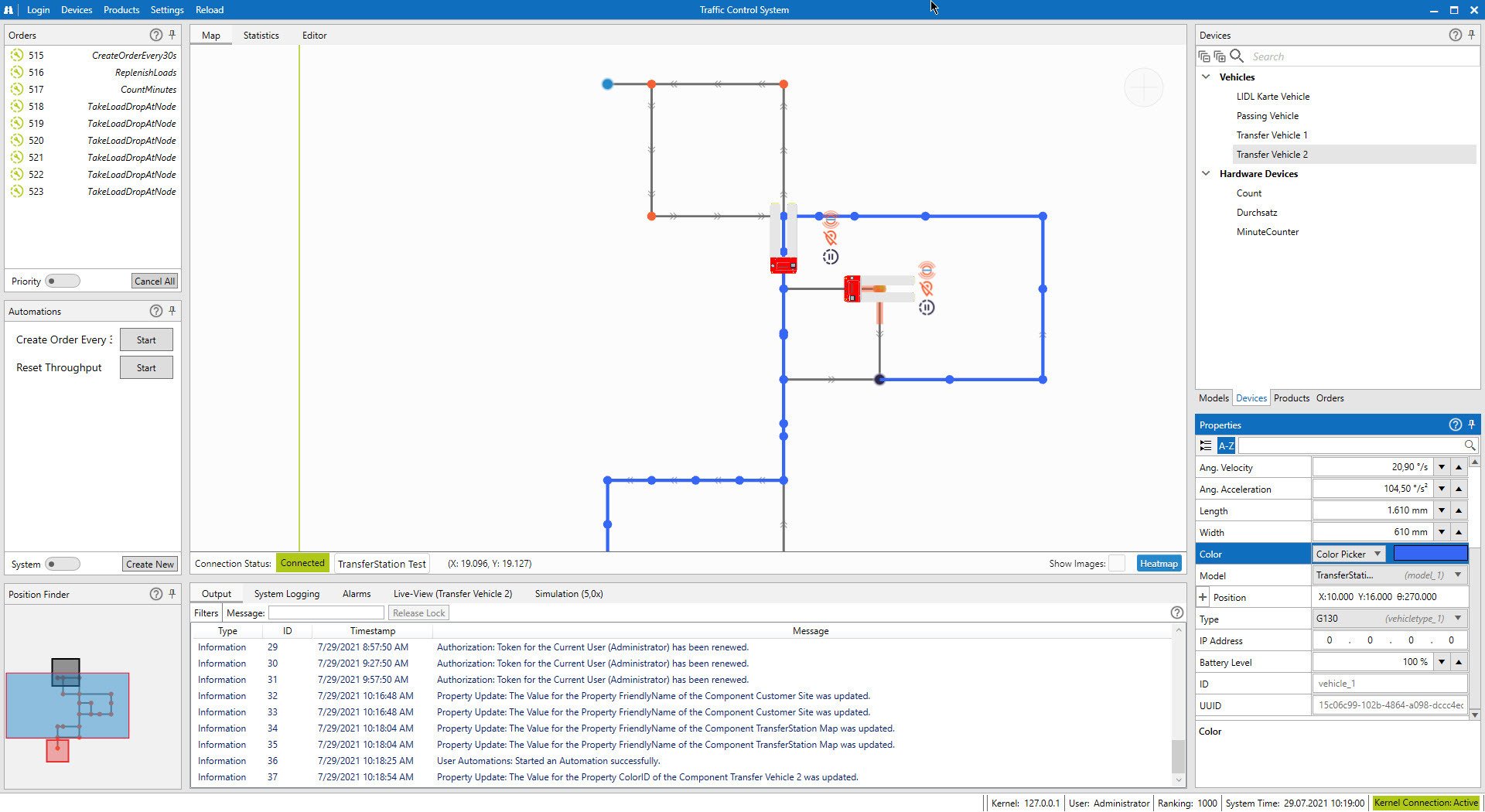The height and width of the screenshot is (812, 1485).
Task: Open the Products menu
Action: 121,10
